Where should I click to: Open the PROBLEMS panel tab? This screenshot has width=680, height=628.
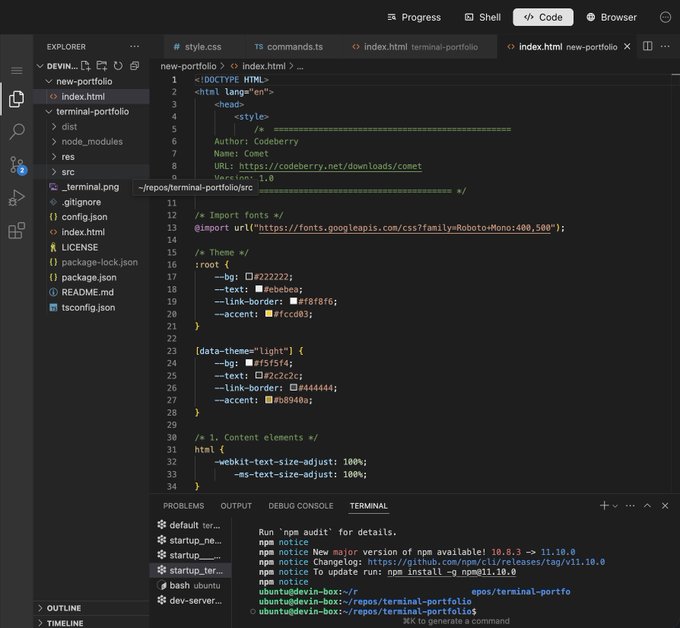(x=183, y=506)
